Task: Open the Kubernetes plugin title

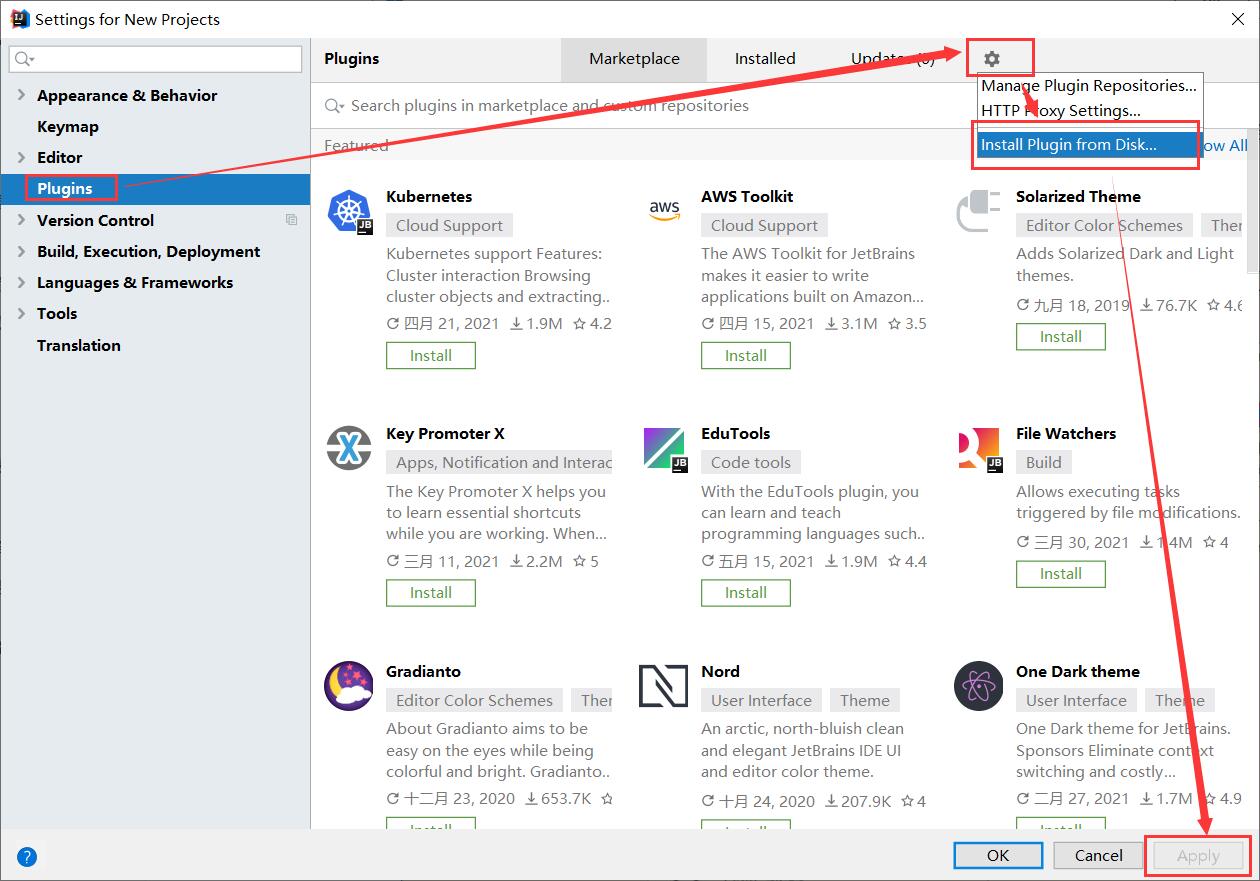Action: coord(429,197)
